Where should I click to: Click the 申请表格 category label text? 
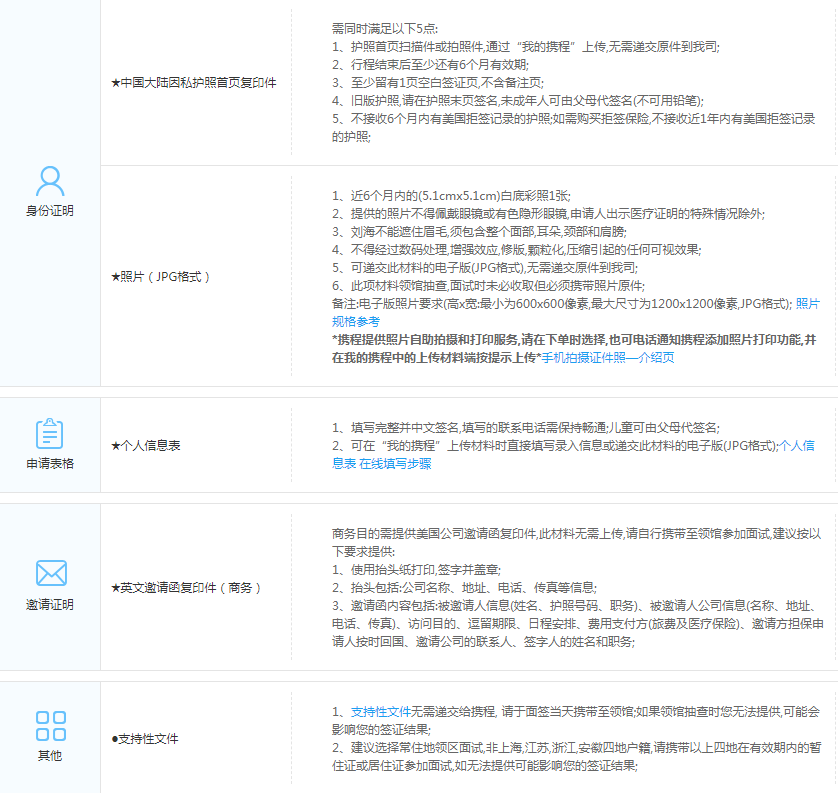(50, 464)
